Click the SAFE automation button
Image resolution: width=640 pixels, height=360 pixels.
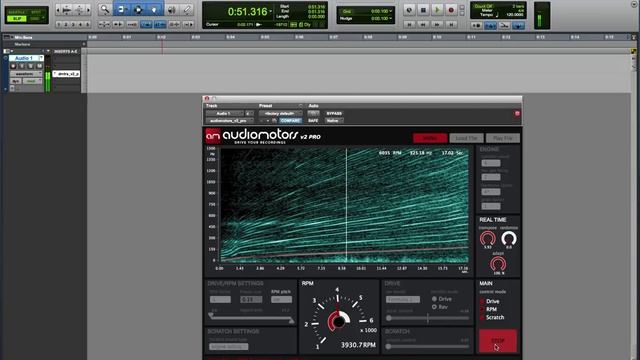tap(313, 121)
